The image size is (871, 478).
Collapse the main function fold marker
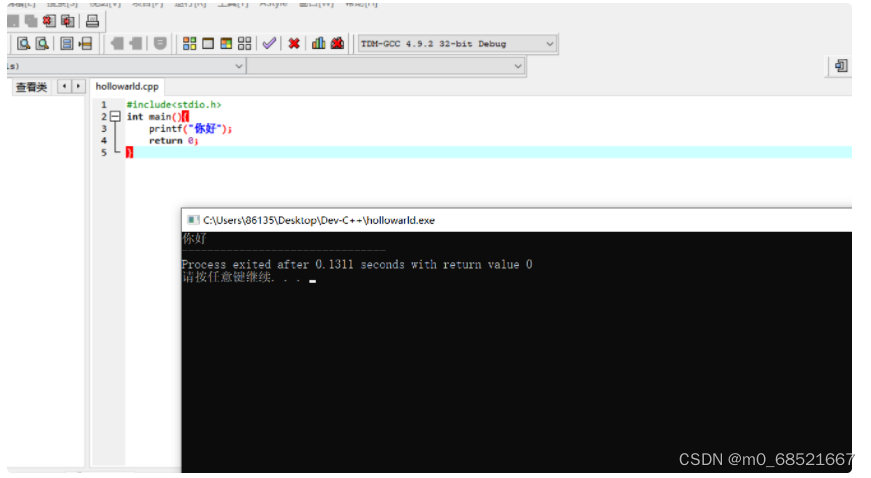coord(115,117)
